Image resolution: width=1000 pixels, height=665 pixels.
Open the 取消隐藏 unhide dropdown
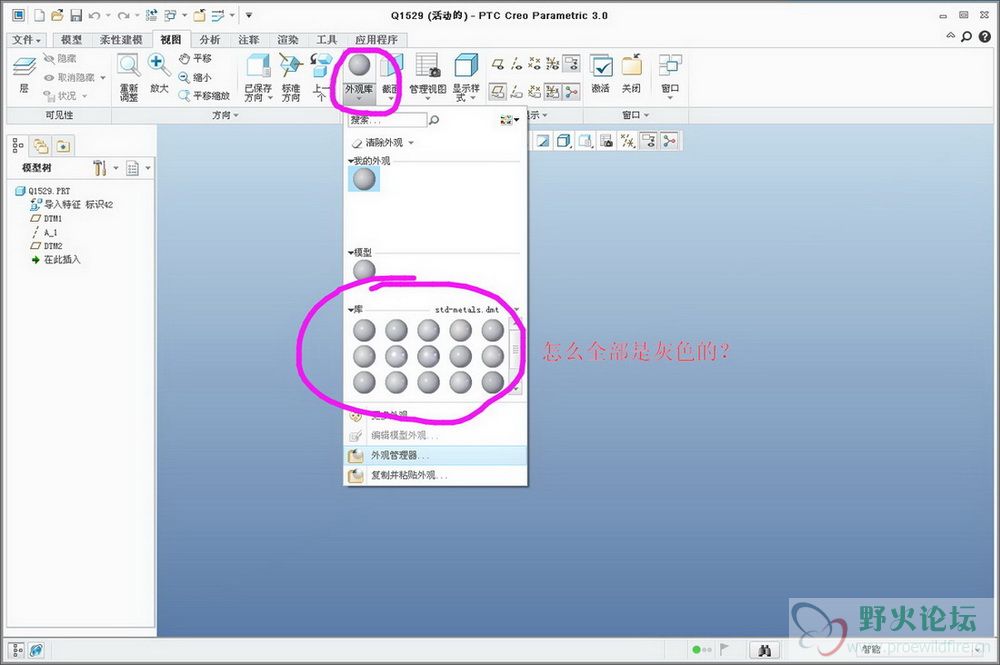click(74, 77)
